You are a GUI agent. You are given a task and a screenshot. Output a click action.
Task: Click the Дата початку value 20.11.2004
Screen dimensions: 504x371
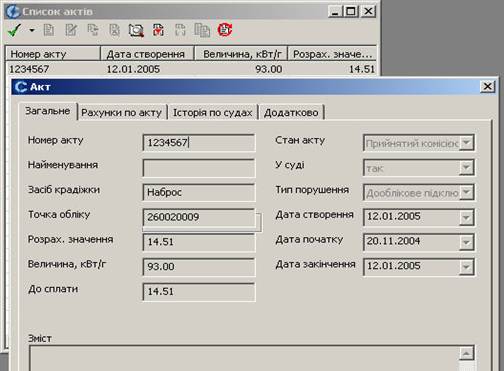394,241
